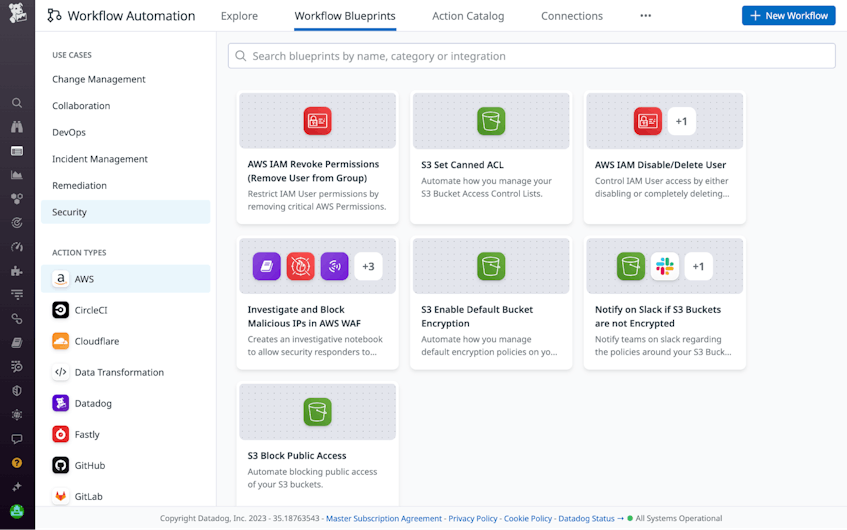Open the dashboards icon in left nav
Viewport: 847px width, 530px height.
(x=17, y=151)
